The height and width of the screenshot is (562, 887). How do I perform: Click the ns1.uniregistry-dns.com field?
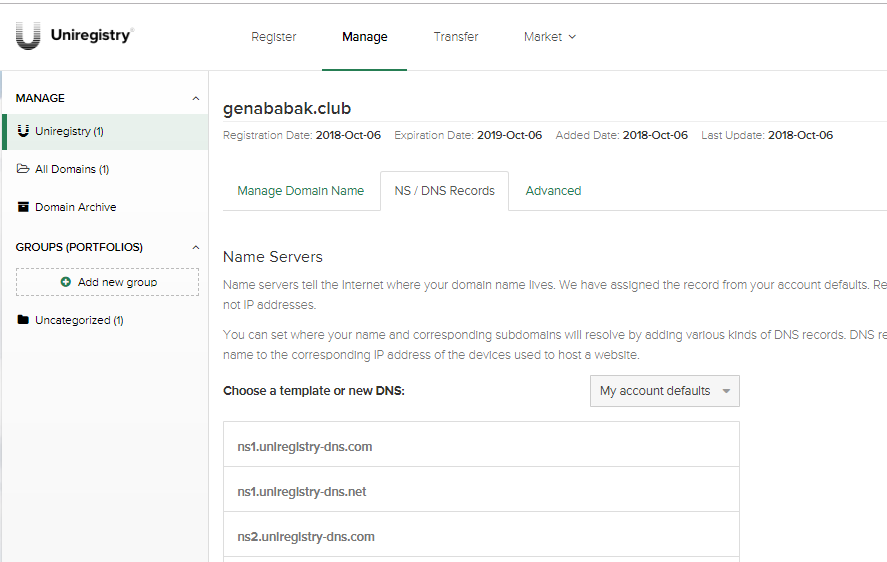tap(481, 444)
